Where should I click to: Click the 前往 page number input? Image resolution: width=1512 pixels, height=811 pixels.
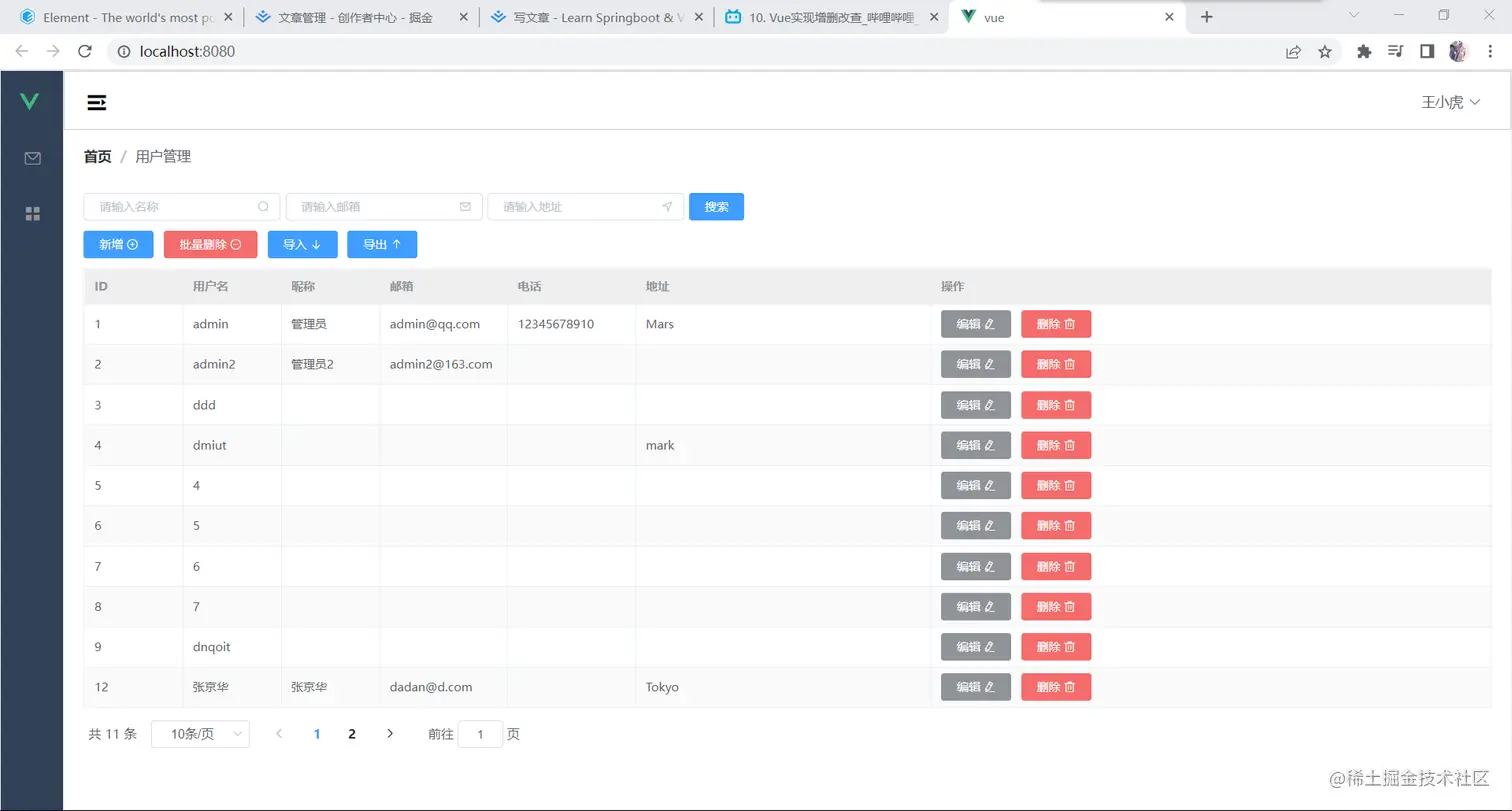coord(480,734)
